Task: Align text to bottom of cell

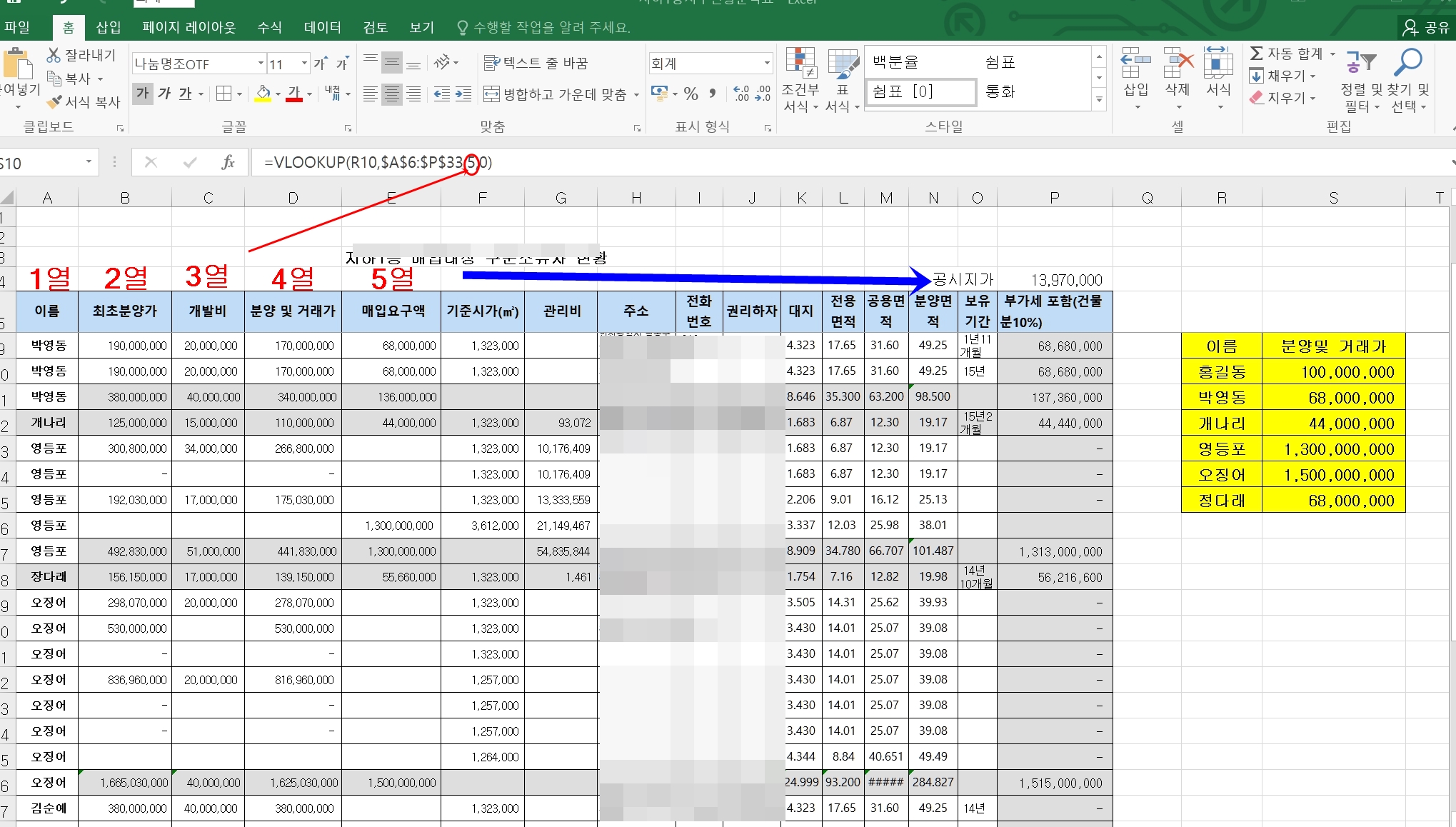Action: [x=413, y=63]
